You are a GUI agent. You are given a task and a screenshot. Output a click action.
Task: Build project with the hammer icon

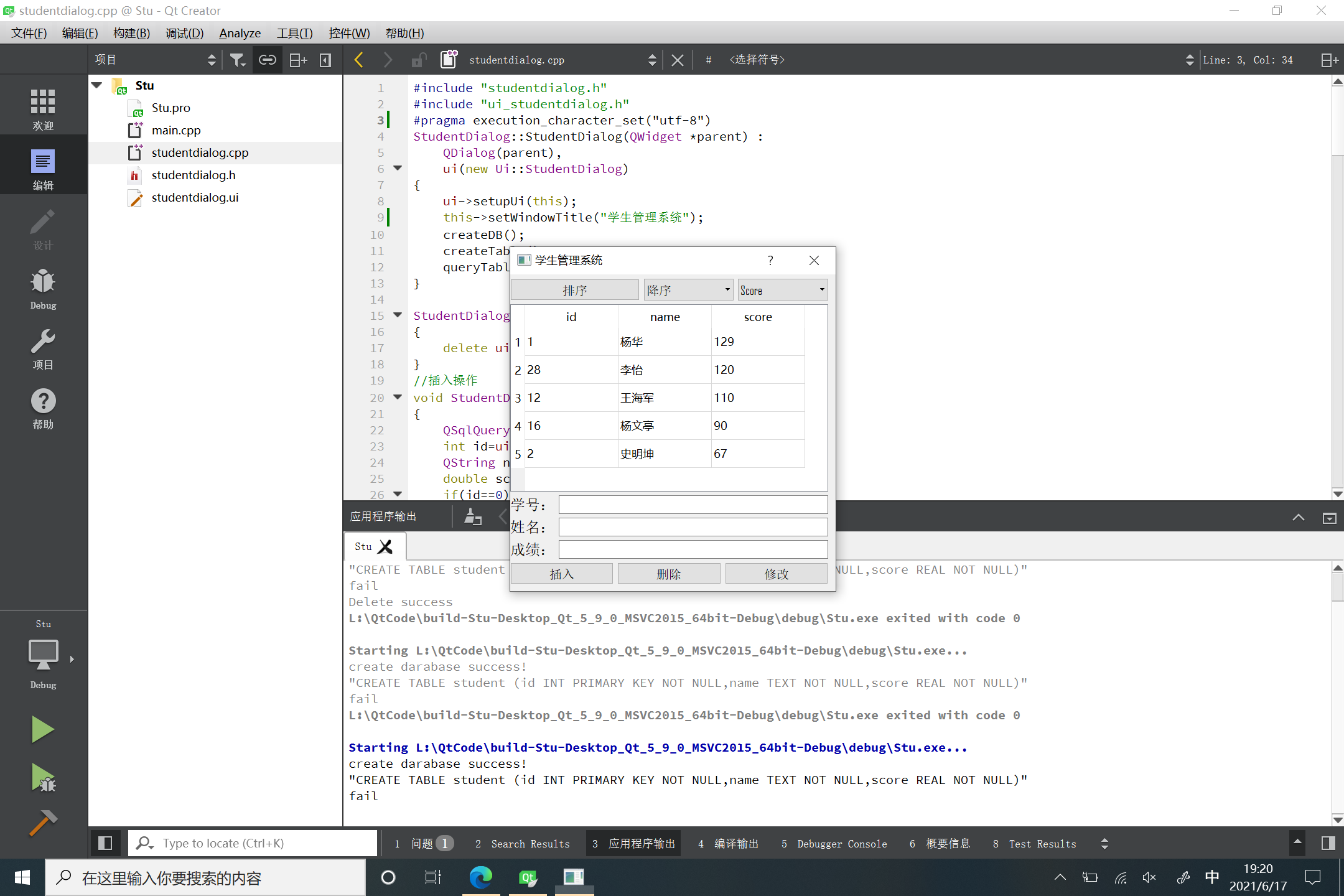(x=42, y=823)
